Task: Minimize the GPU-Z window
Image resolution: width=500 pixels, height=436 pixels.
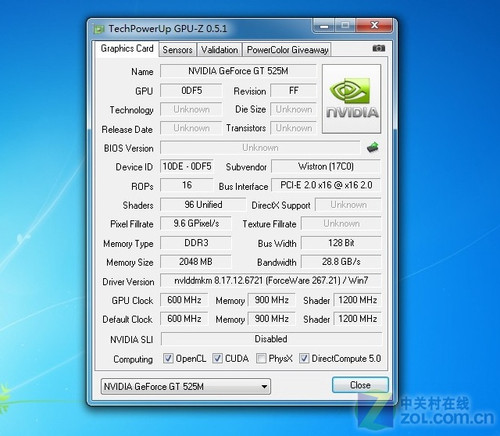Action: (324, 26)
